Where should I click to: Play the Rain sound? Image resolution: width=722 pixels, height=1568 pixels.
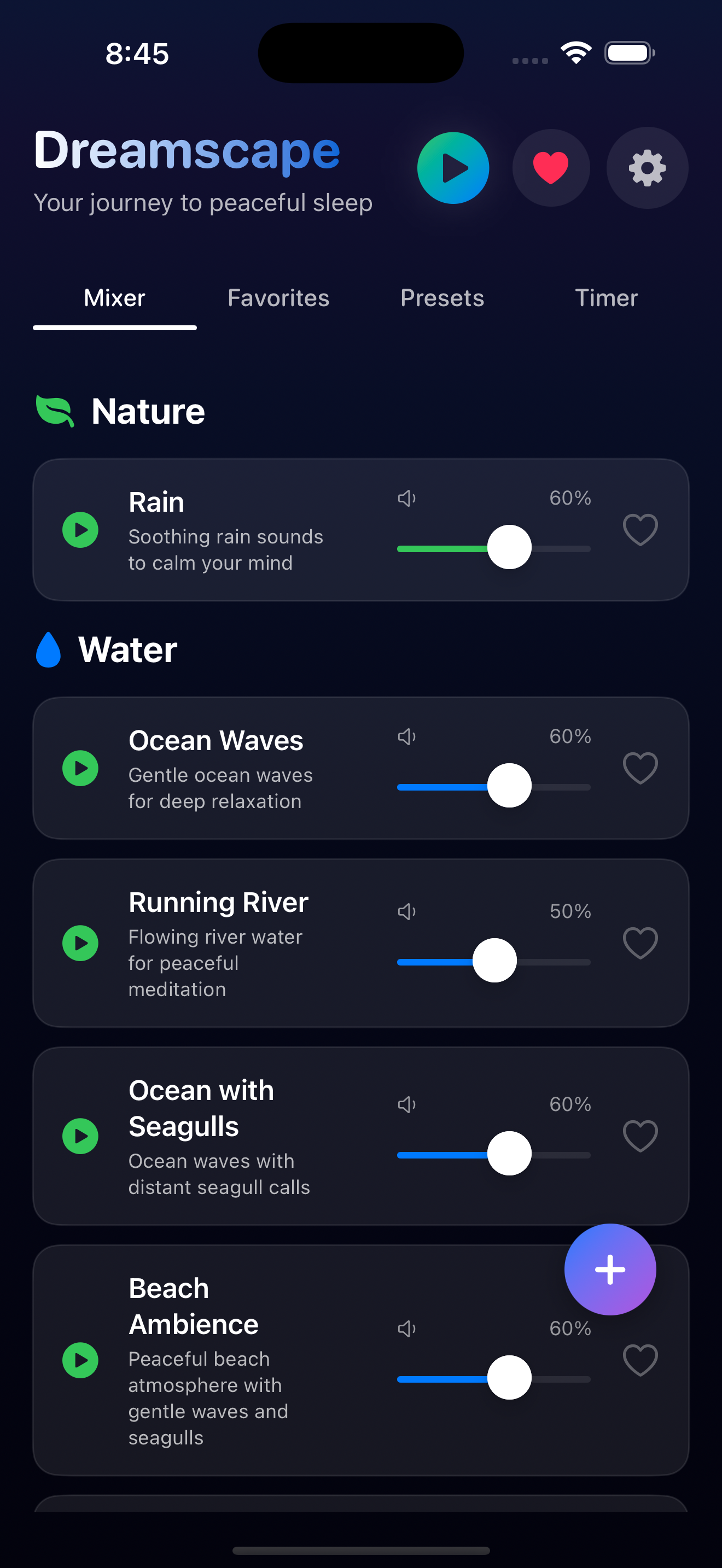80,530
